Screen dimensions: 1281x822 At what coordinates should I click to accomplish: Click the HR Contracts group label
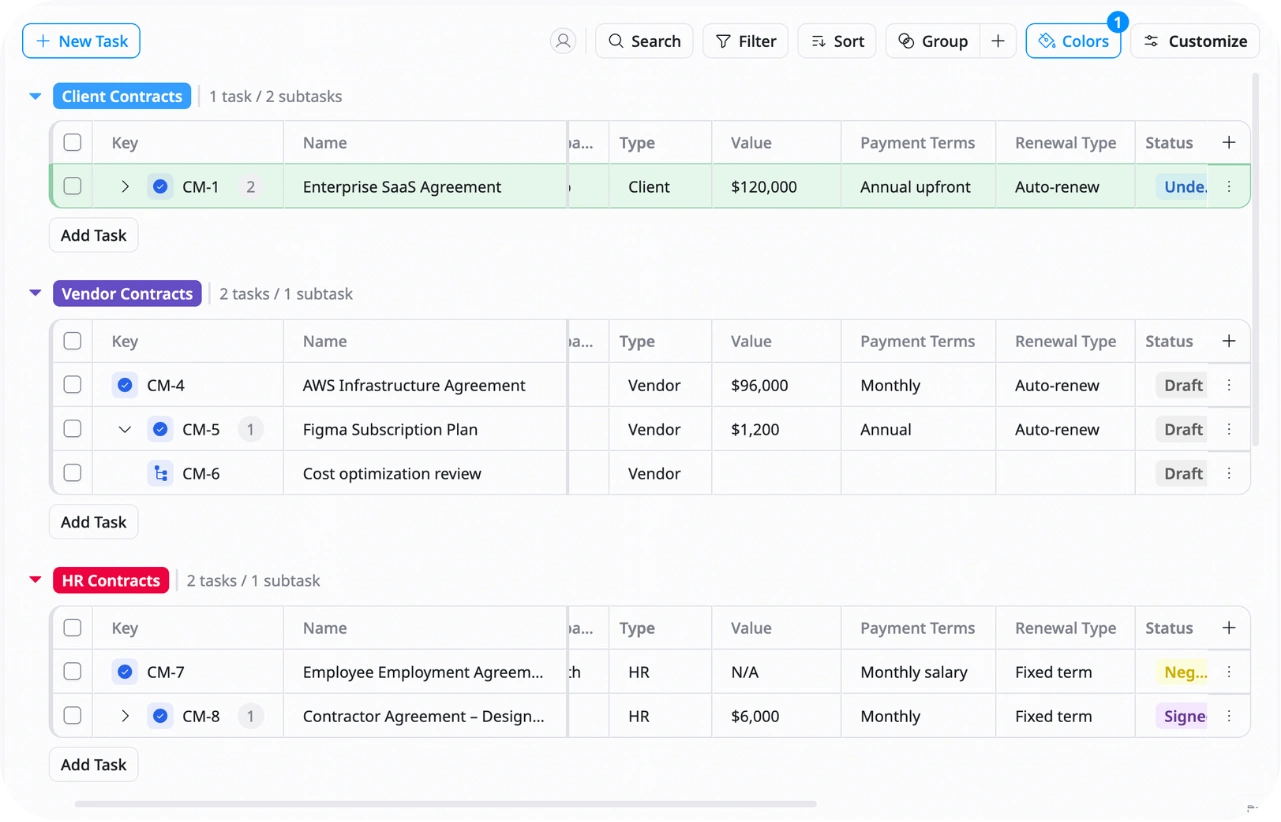click(x=111, y=580)
